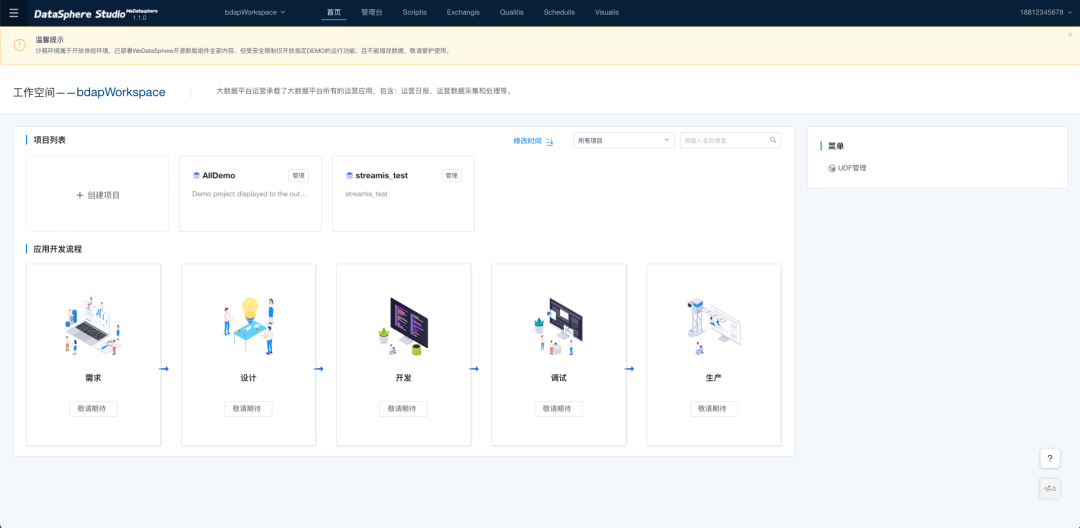Open the hamburger menu in top-left corner
The height and width of the screenshot is (528, 1080).
tap(14, 12)
